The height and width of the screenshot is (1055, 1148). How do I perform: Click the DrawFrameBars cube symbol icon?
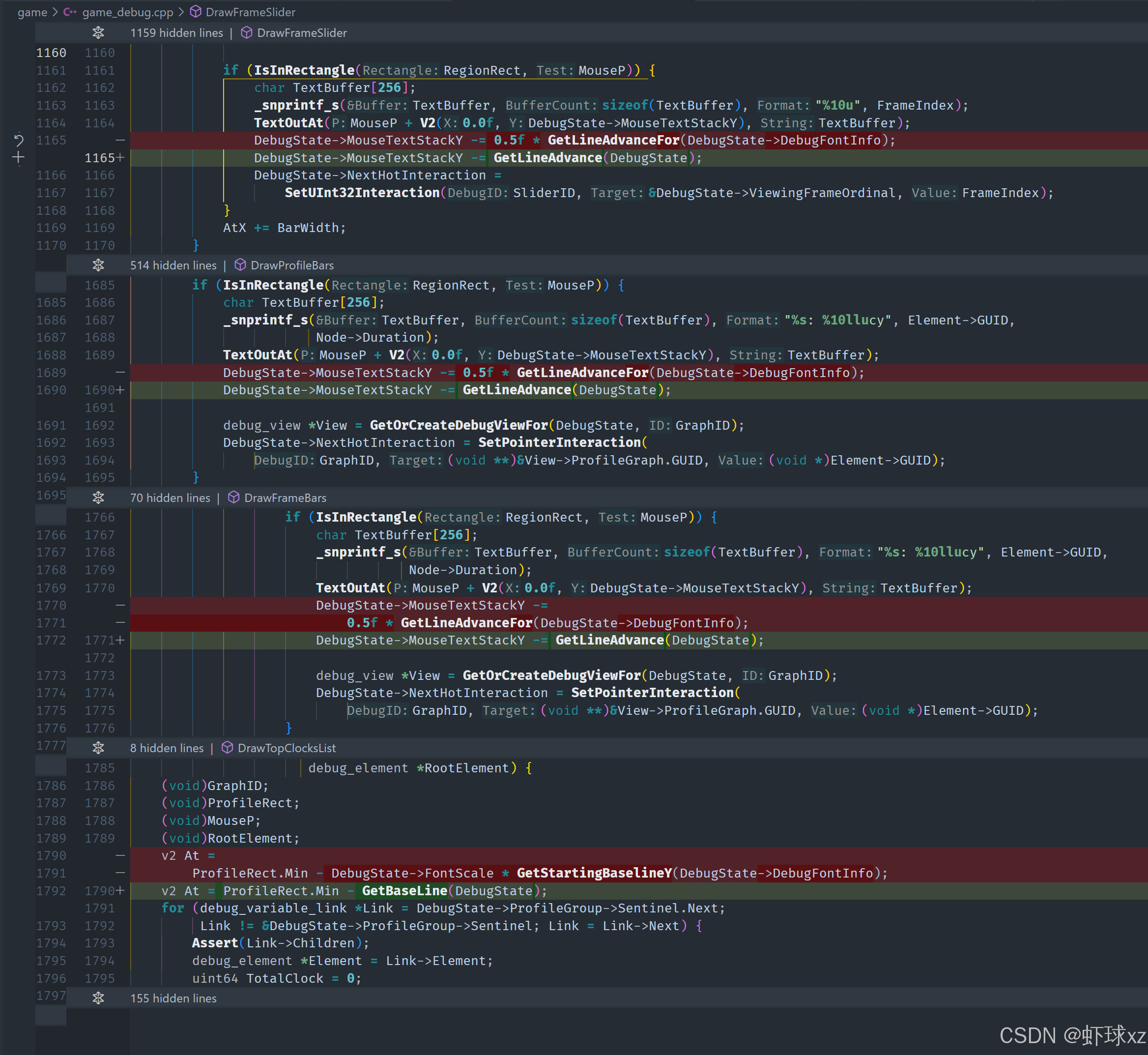pyautogui.click(x=233, y=497)
